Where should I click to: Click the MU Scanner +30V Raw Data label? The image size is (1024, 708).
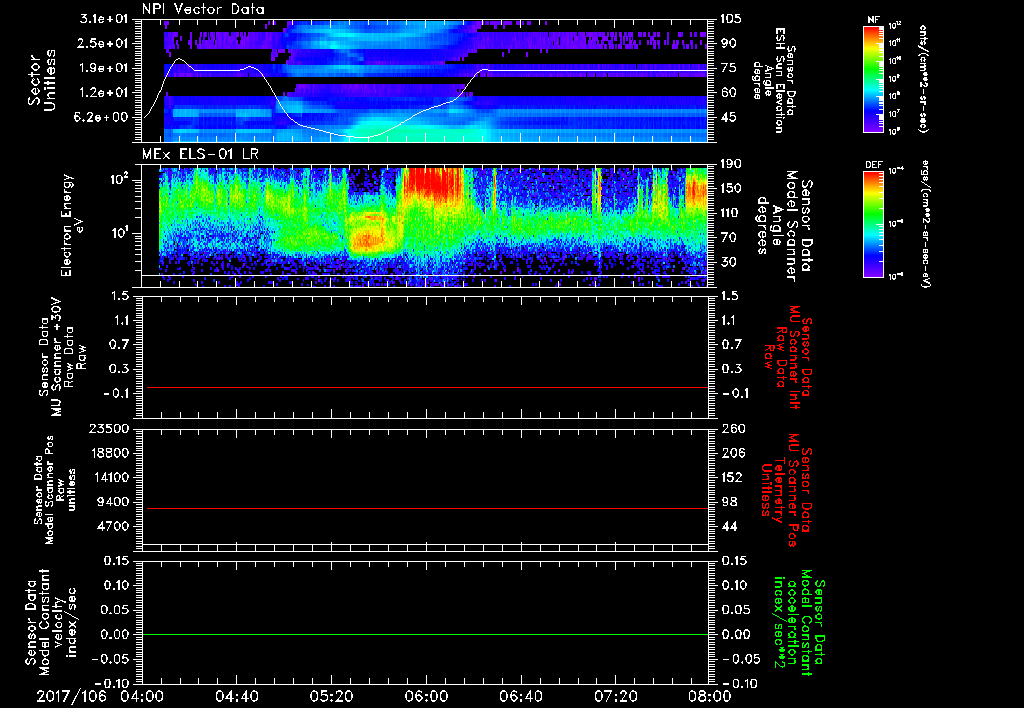click(x=63, y=357)
